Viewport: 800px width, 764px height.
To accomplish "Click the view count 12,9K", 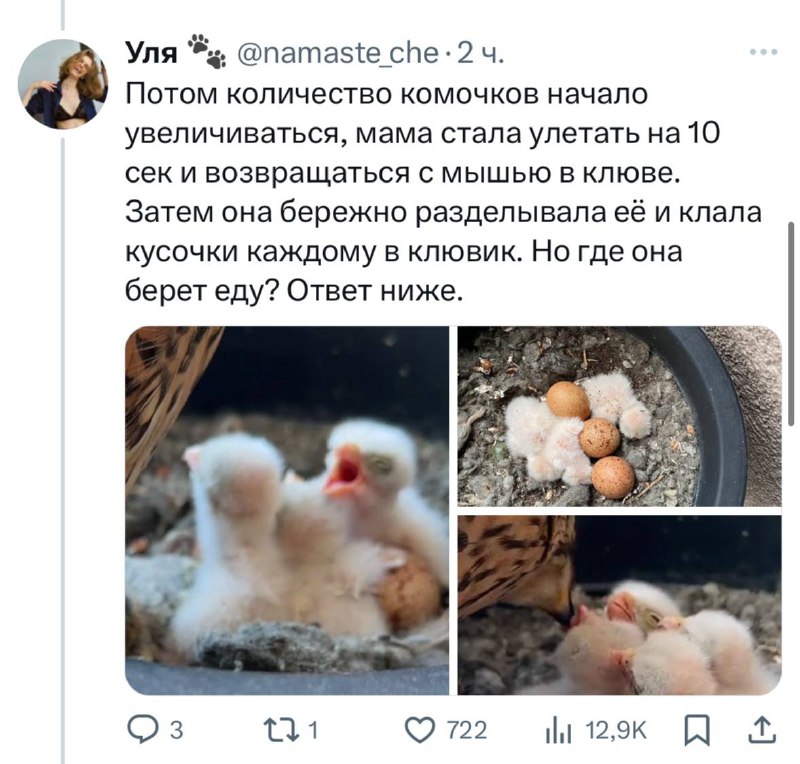I will click(x=616, y=731).
